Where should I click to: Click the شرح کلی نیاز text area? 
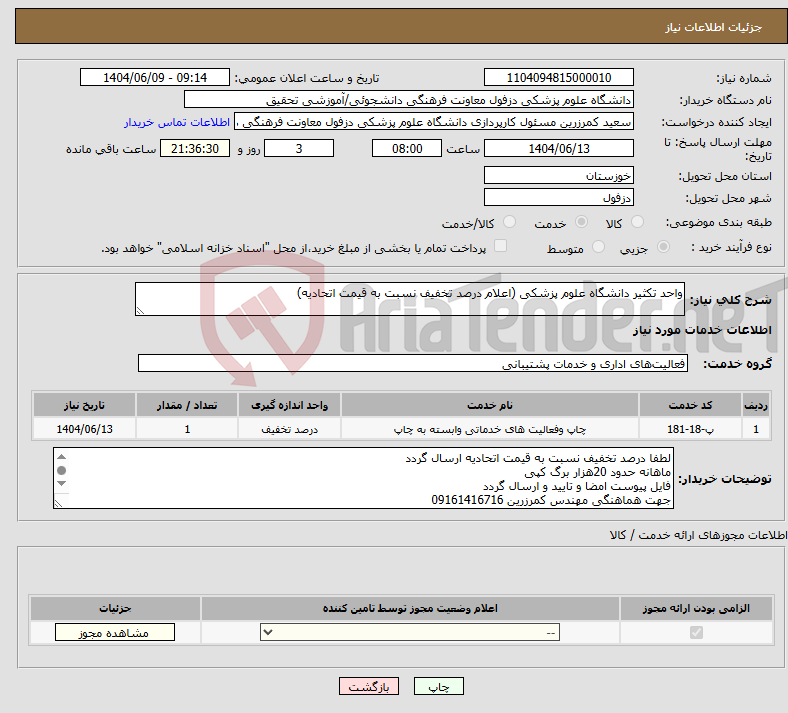[x=410, y=299]
